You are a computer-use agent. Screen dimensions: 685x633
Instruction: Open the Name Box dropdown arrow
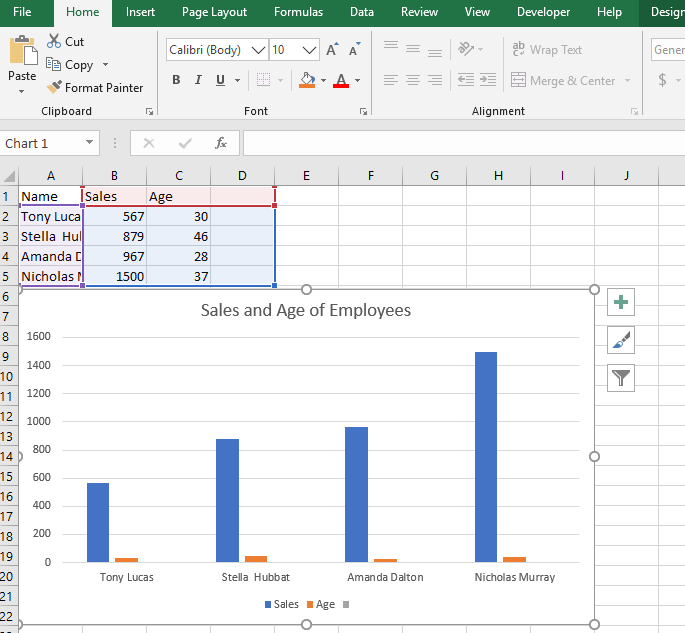coord(90,143)
